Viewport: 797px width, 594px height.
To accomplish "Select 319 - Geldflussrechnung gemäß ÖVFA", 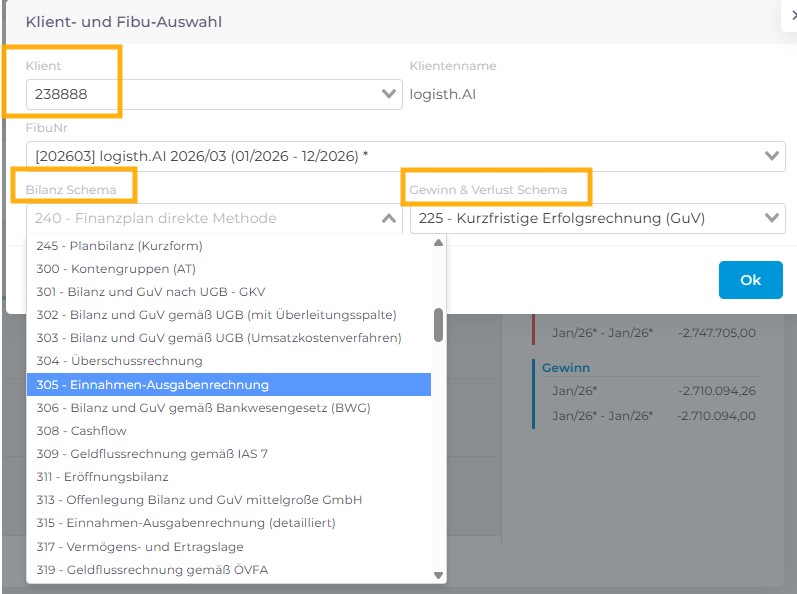I will click(x=153, y=570).
